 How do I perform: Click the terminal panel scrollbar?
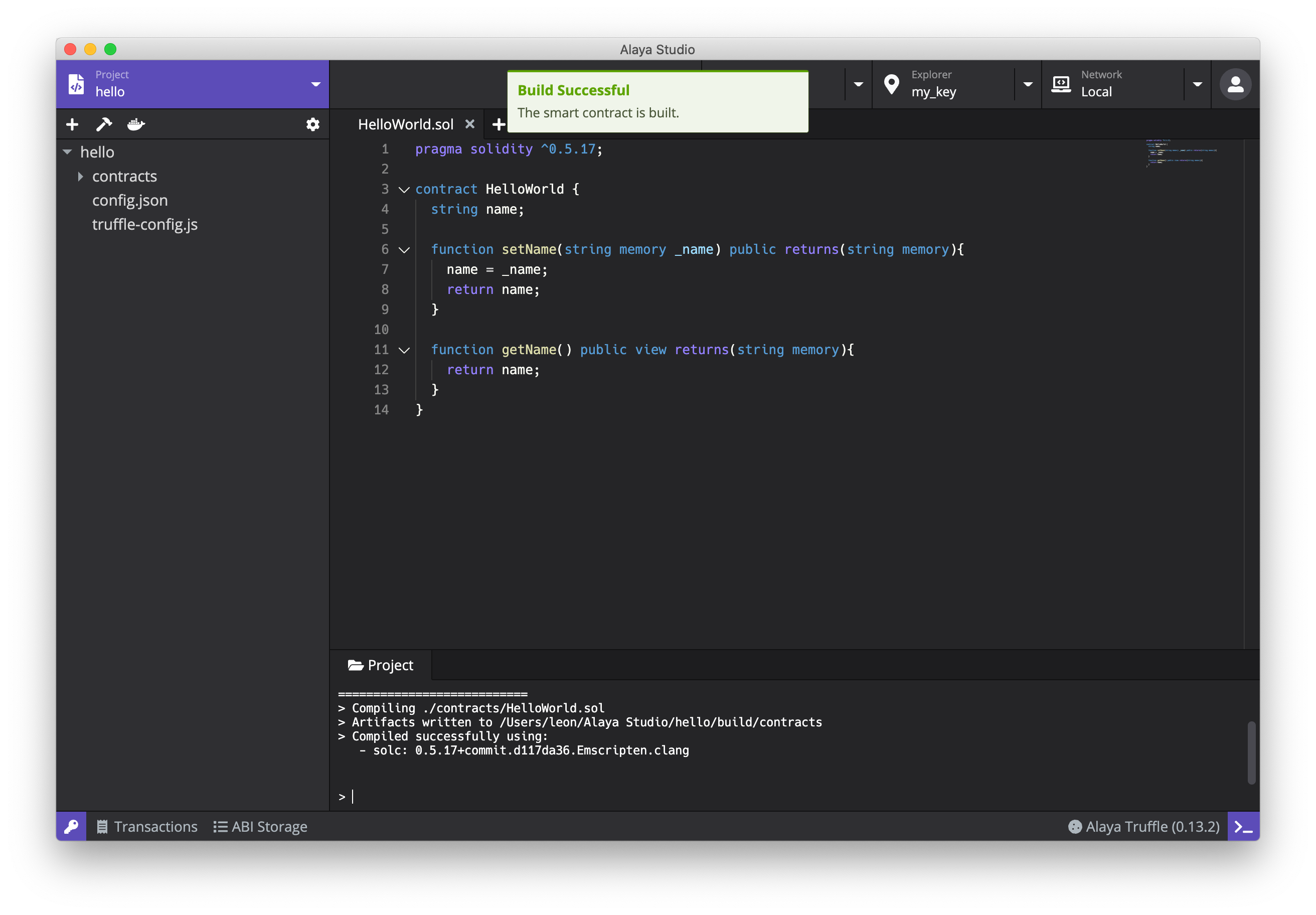[1251, 752]
